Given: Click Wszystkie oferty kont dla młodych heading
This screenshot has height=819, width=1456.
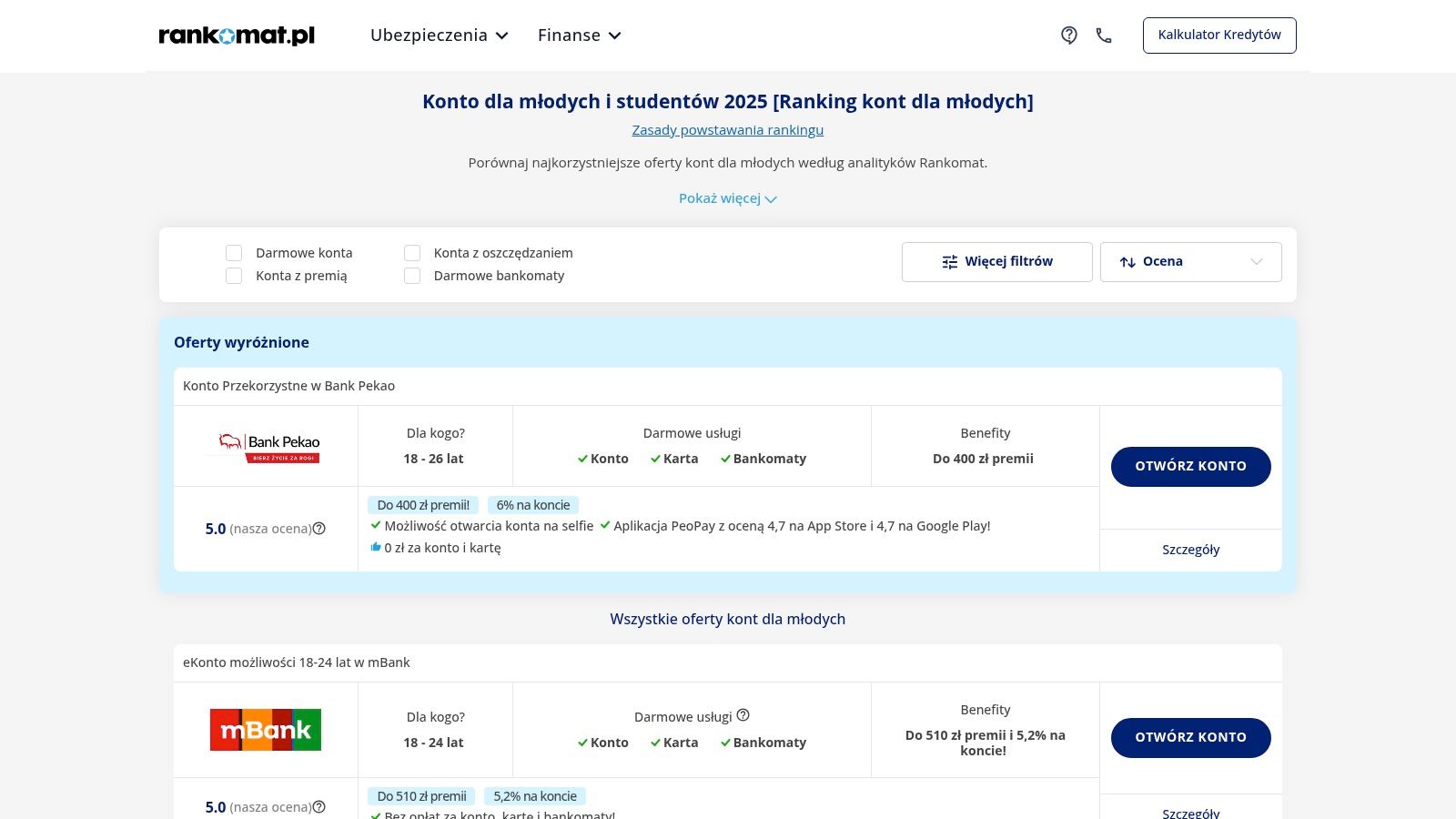Looking at the screenshot, I should [x=728, y=619].
